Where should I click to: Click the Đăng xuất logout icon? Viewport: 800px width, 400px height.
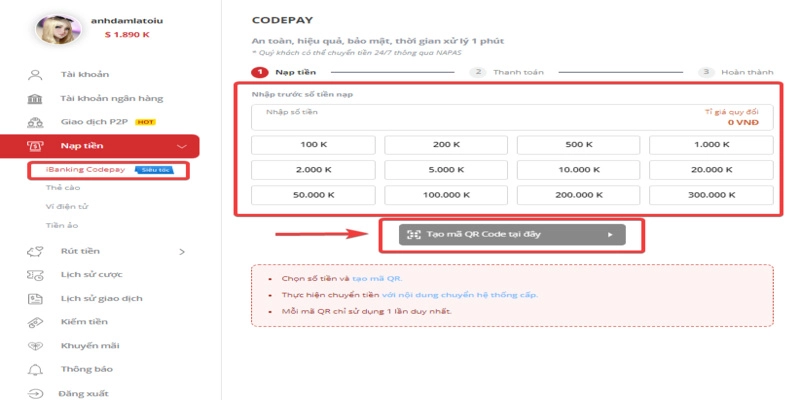coord(35,393)
